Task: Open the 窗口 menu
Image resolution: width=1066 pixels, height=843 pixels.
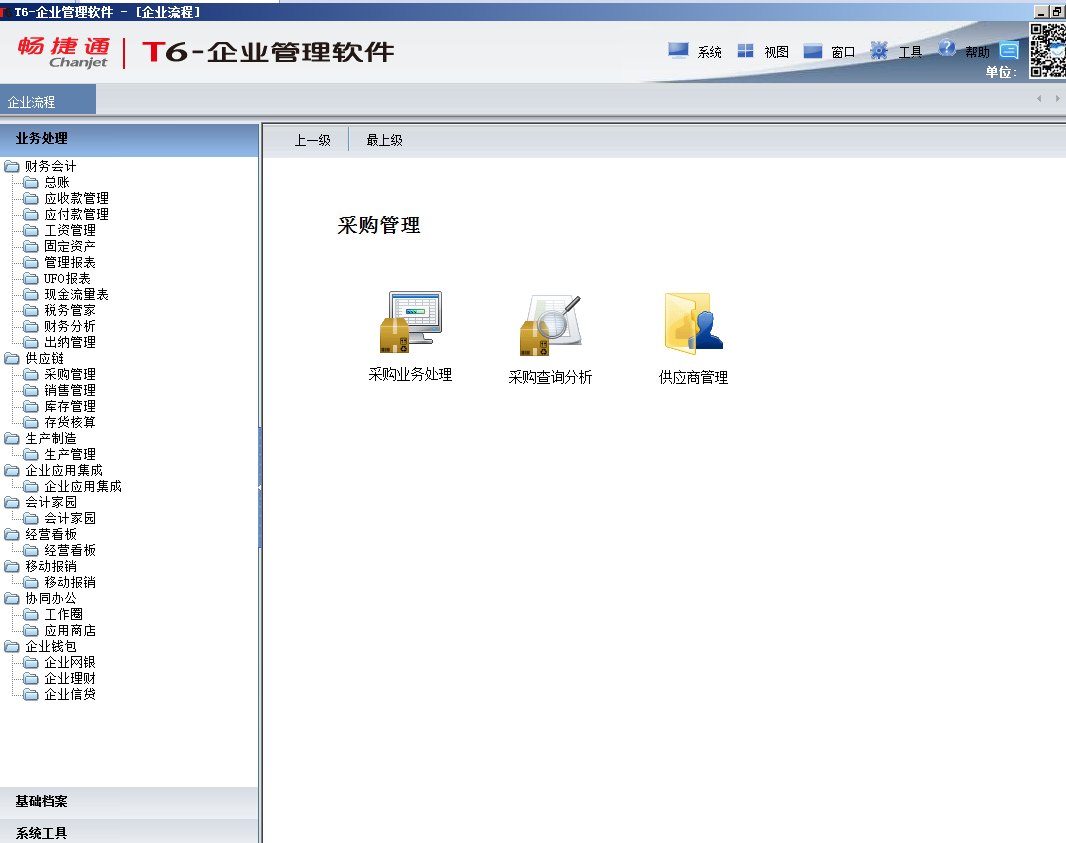Action: click(829, 52)
